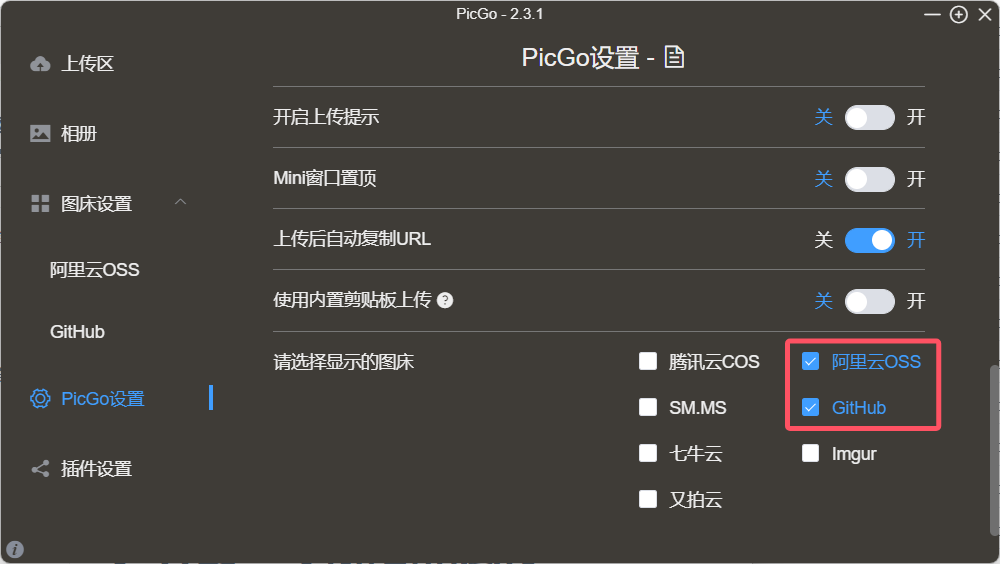Turn on the Mini窗口置顶 switch
1000x564 pixels.
click(x=869, y=179)
